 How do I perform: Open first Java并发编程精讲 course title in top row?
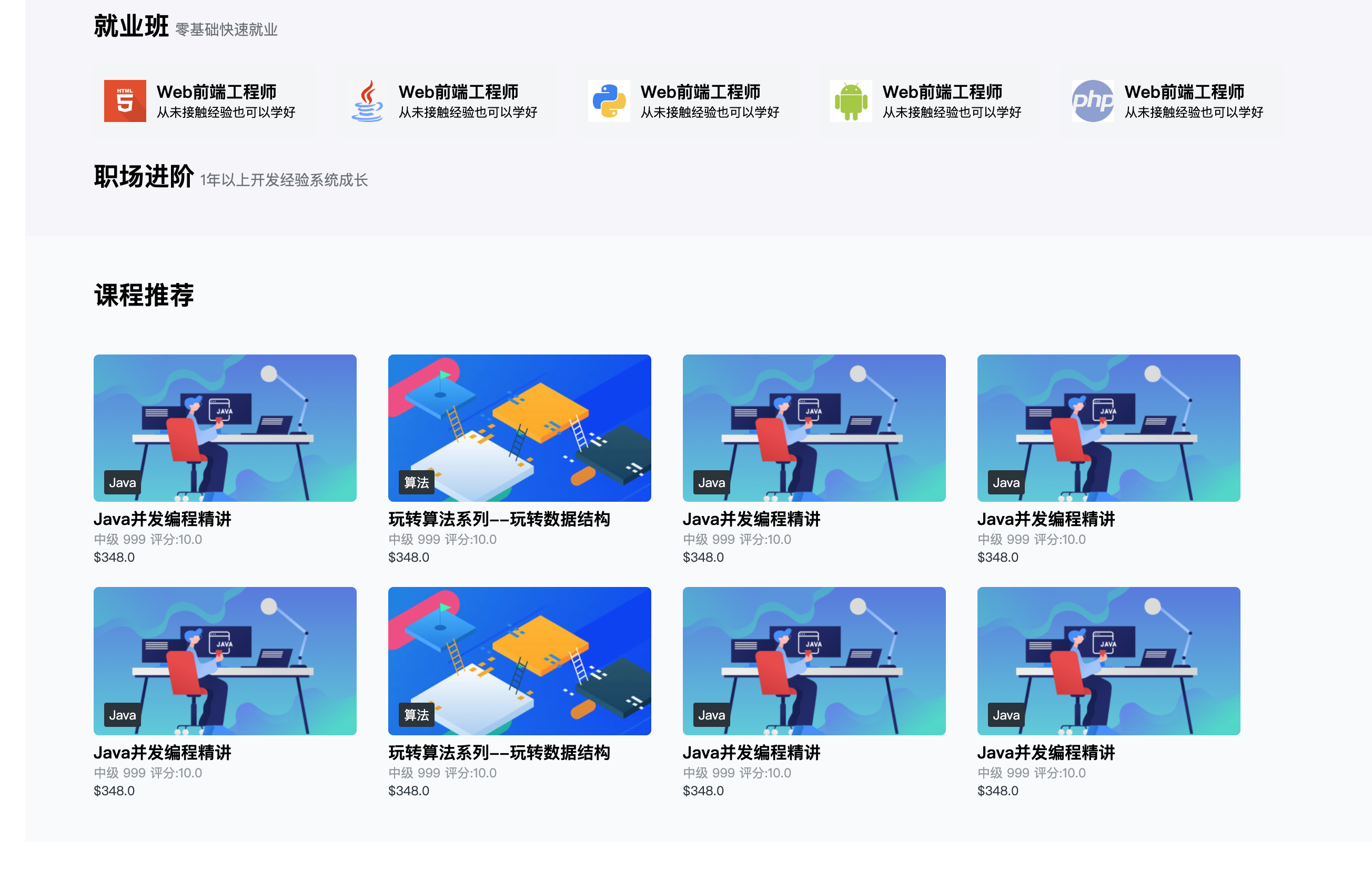click(163, 519)
